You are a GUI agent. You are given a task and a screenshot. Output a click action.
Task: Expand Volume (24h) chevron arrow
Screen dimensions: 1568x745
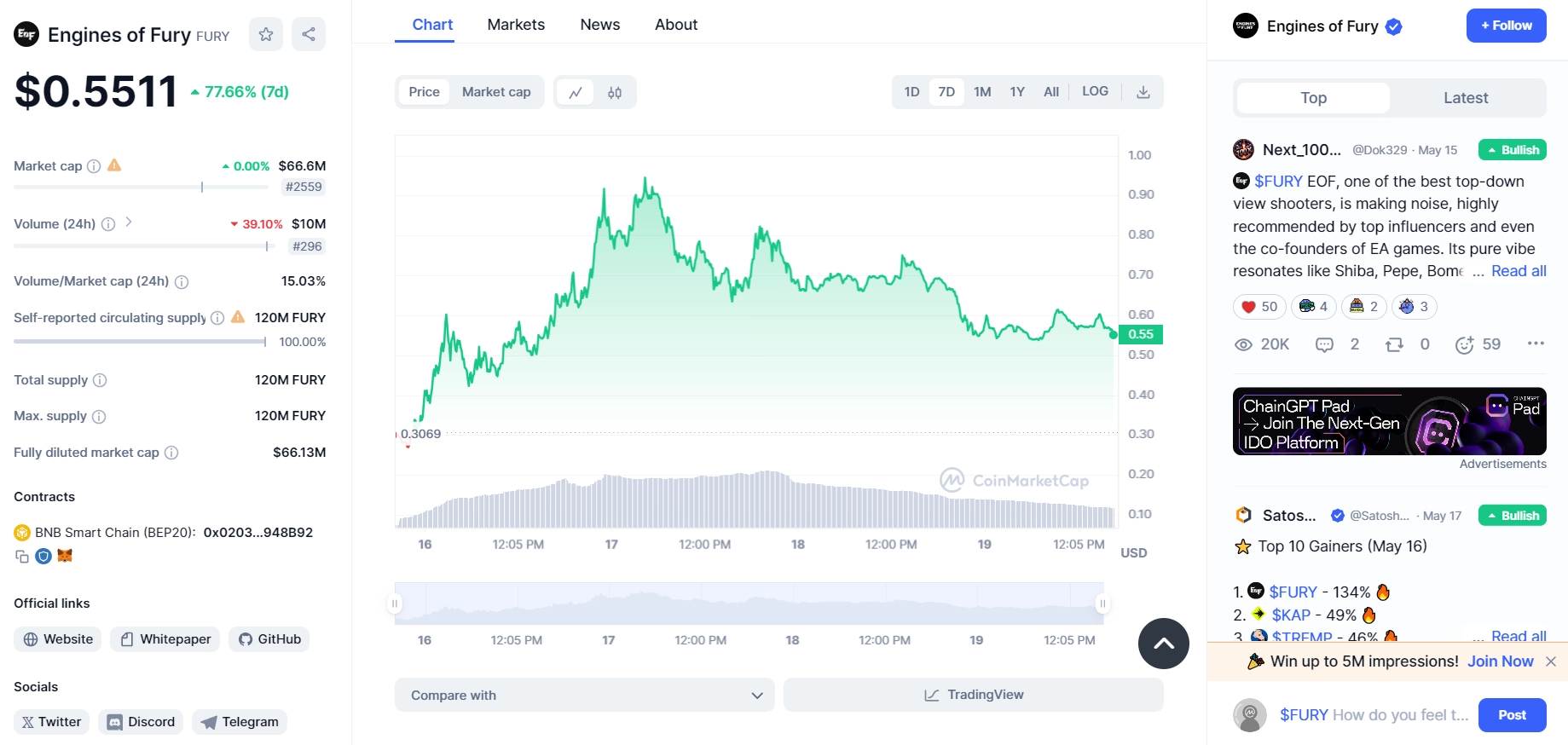129,222
